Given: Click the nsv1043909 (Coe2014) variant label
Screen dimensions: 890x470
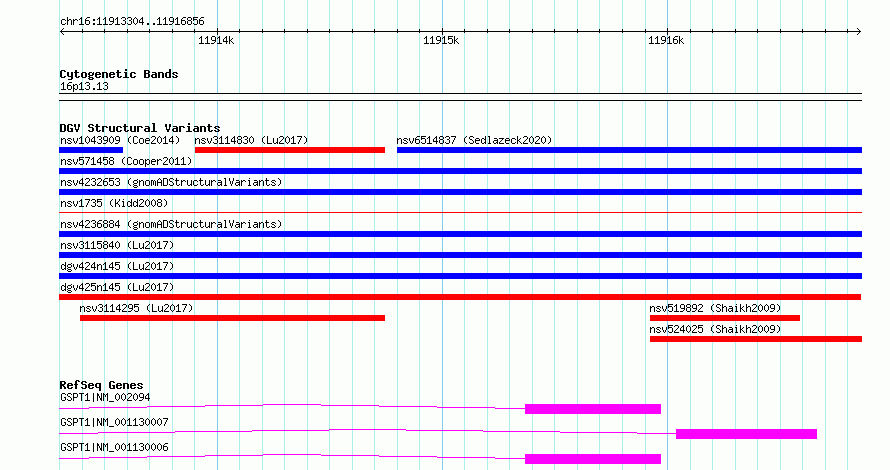Looking at the screenshot, I should coord(120,140).
